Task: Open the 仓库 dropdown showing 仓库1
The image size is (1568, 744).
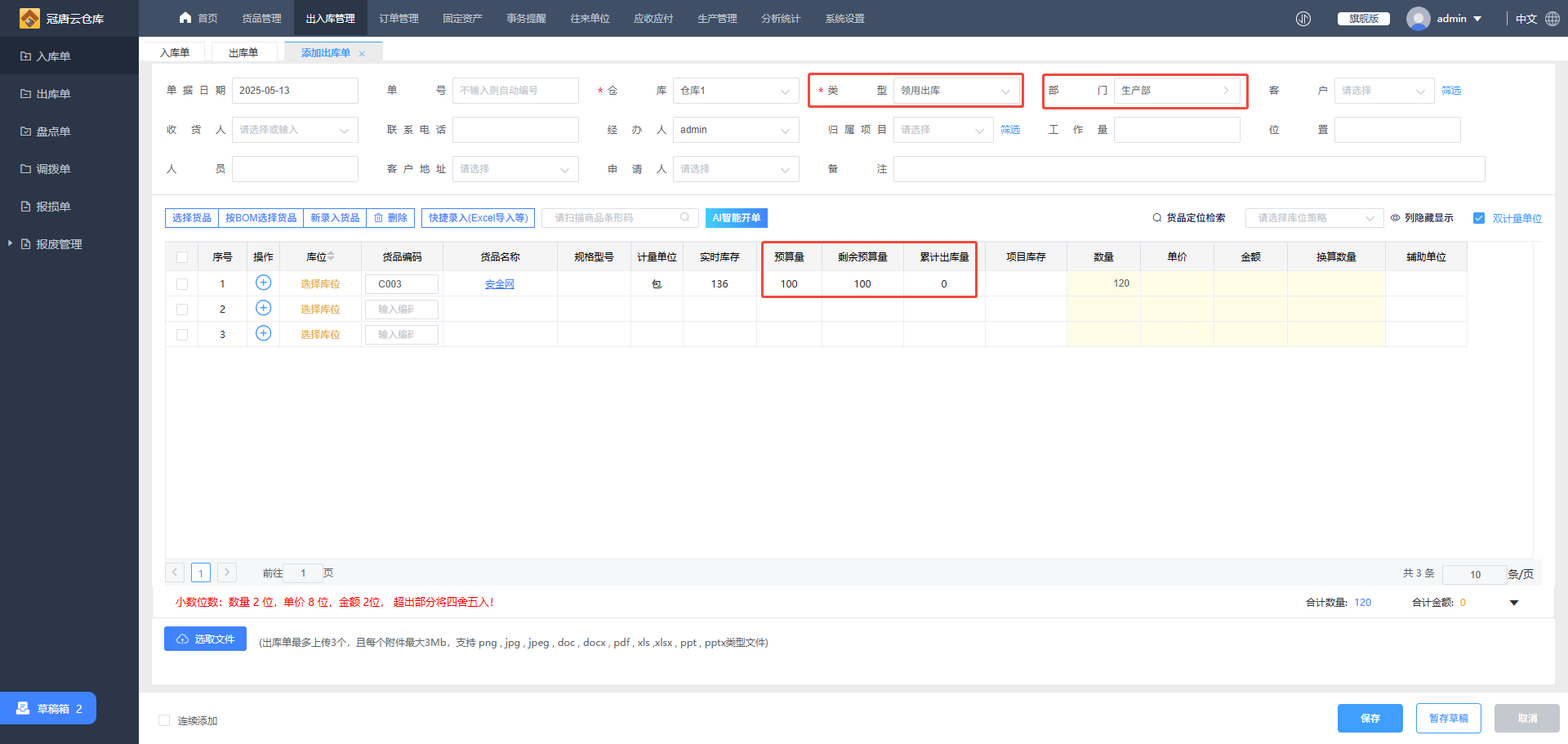Action: click(x=736, y=91)
